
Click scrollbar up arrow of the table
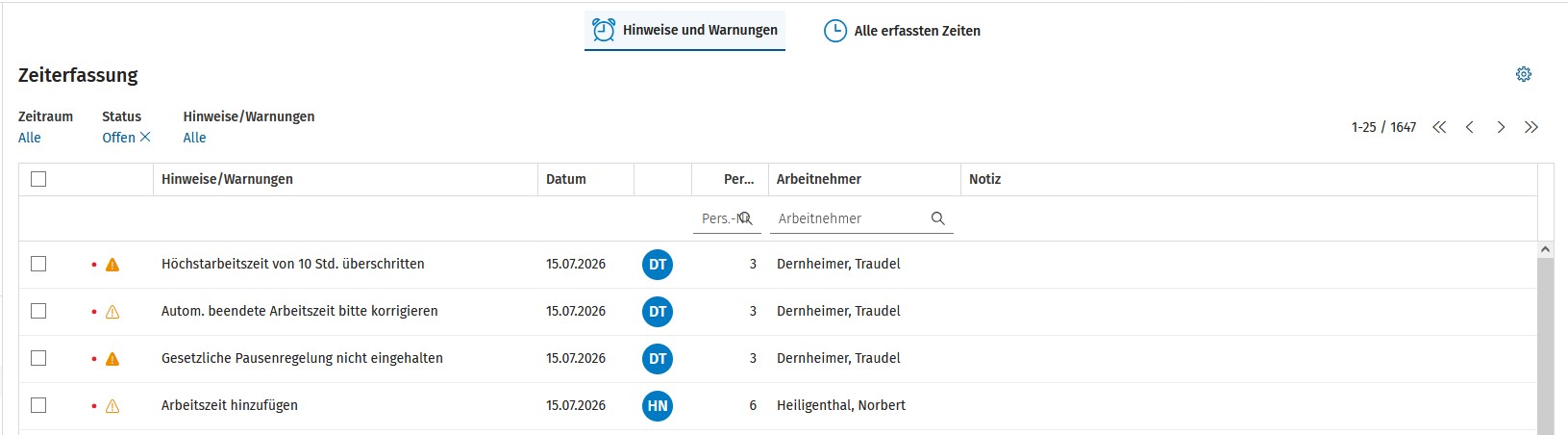pos(1546,249)
